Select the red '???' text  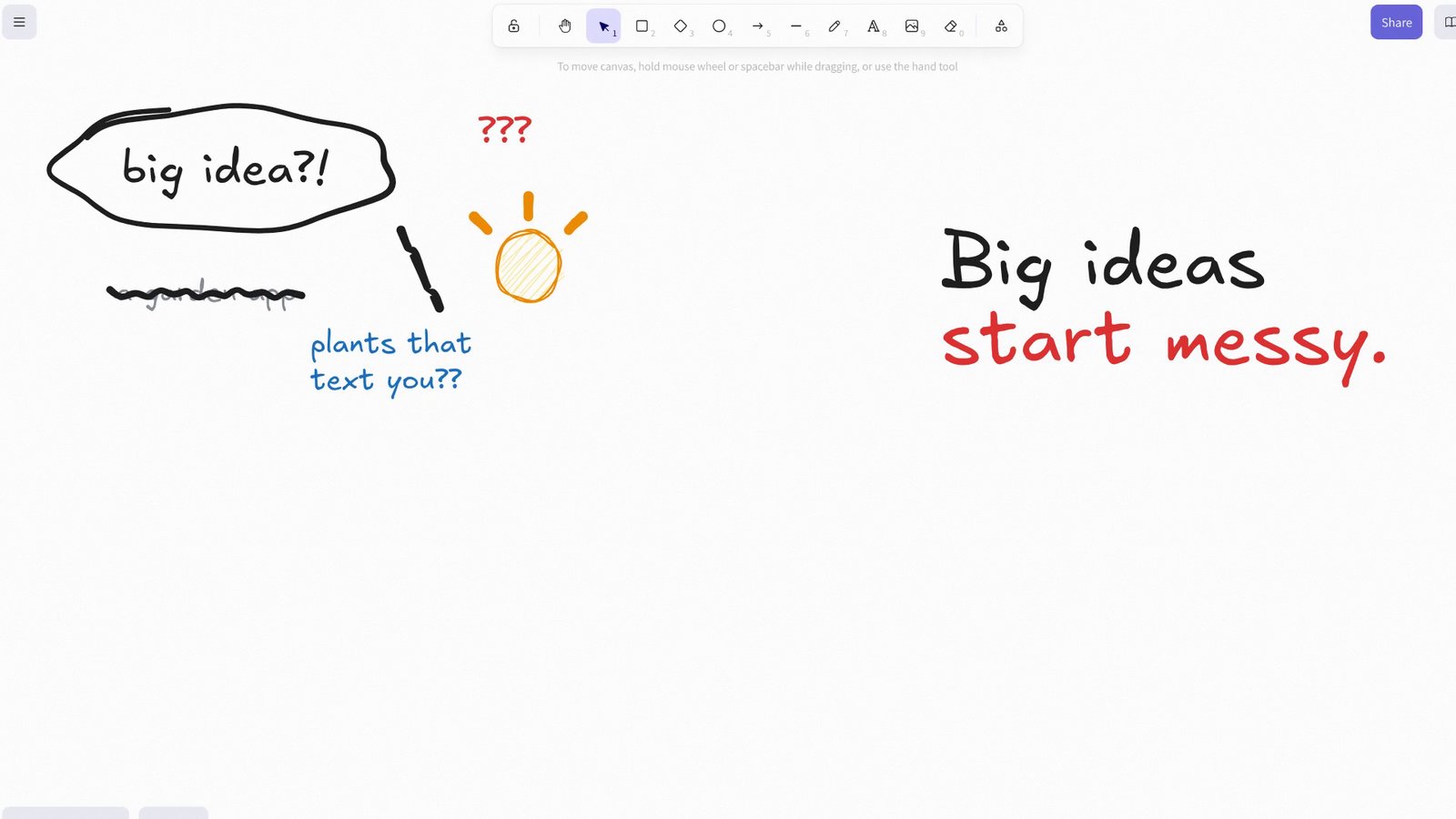[504, 129]
